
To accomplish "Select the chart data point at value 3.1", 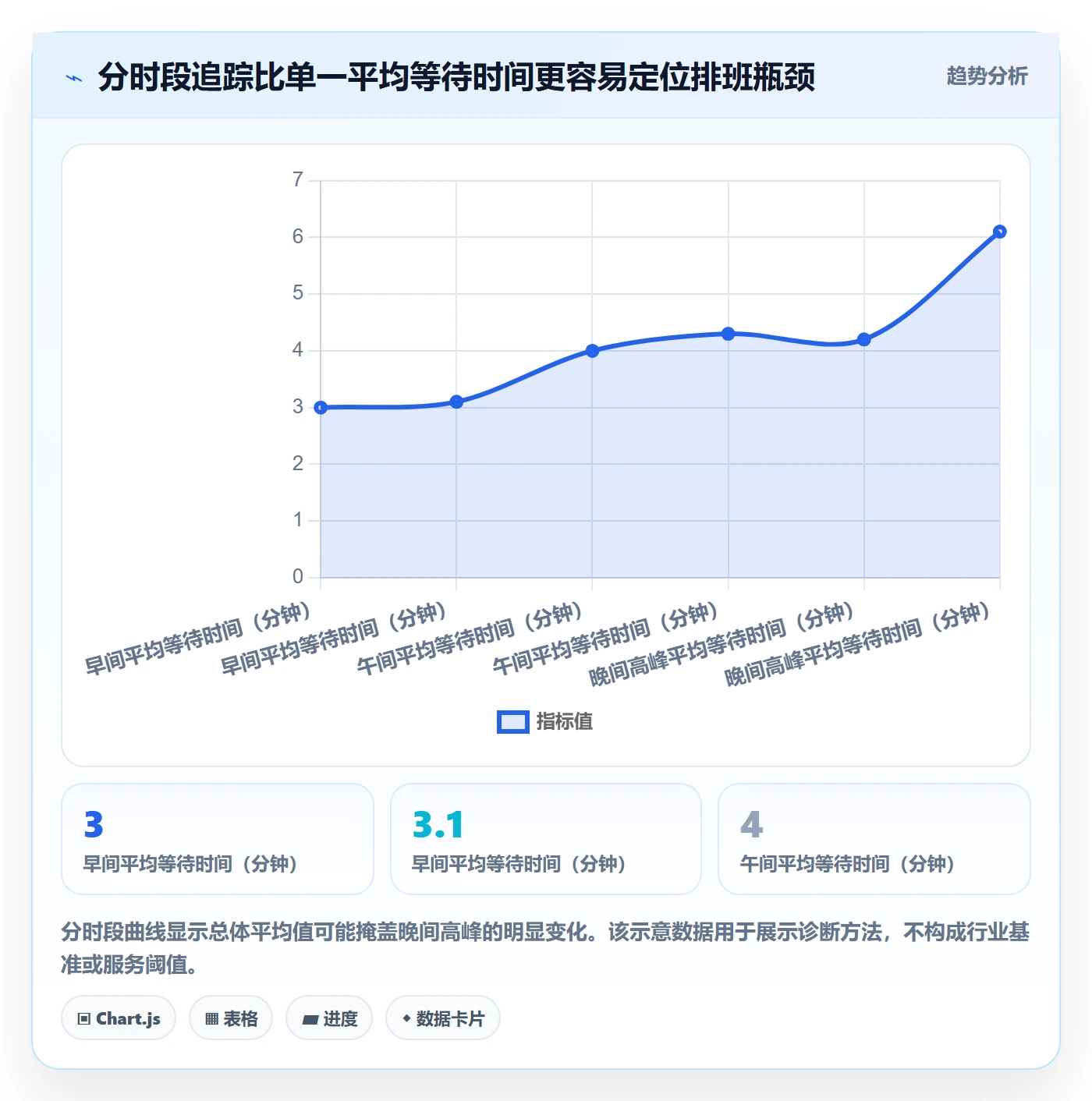I will coord(456,402).
